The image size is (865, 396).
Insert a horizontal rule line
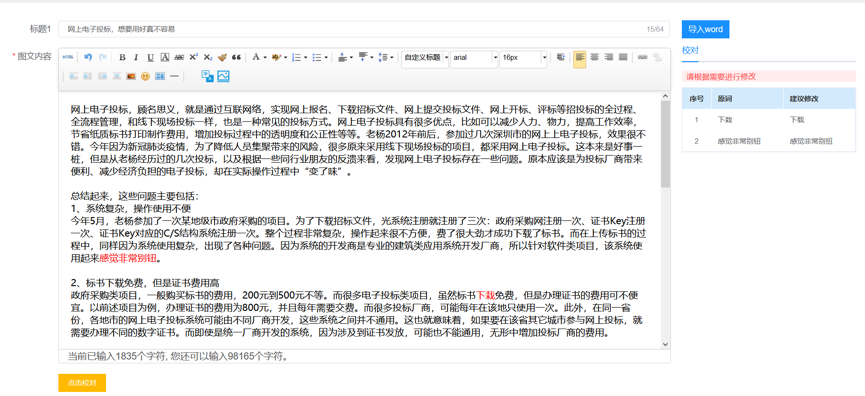(174, 76)
